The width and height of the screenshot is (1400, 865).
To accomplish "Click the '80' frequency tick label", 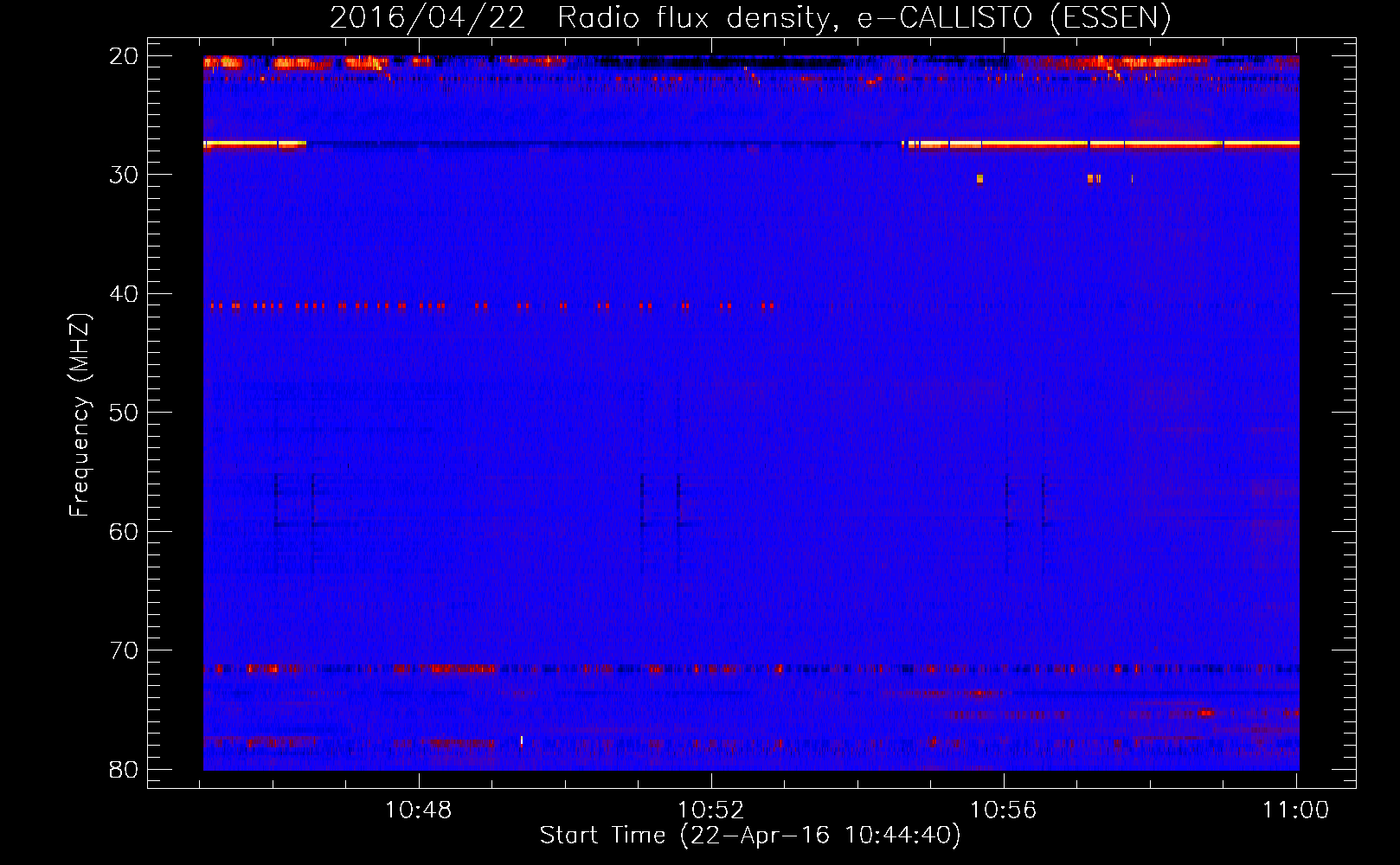I will pyautogui.click(x=124, y=770).
